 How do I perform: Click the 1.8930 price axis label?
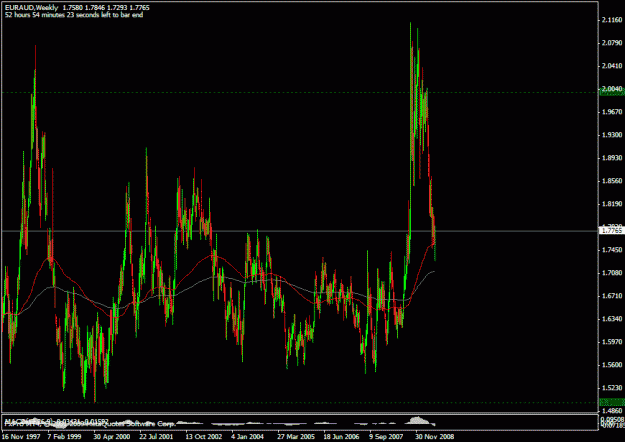[613, 158]
